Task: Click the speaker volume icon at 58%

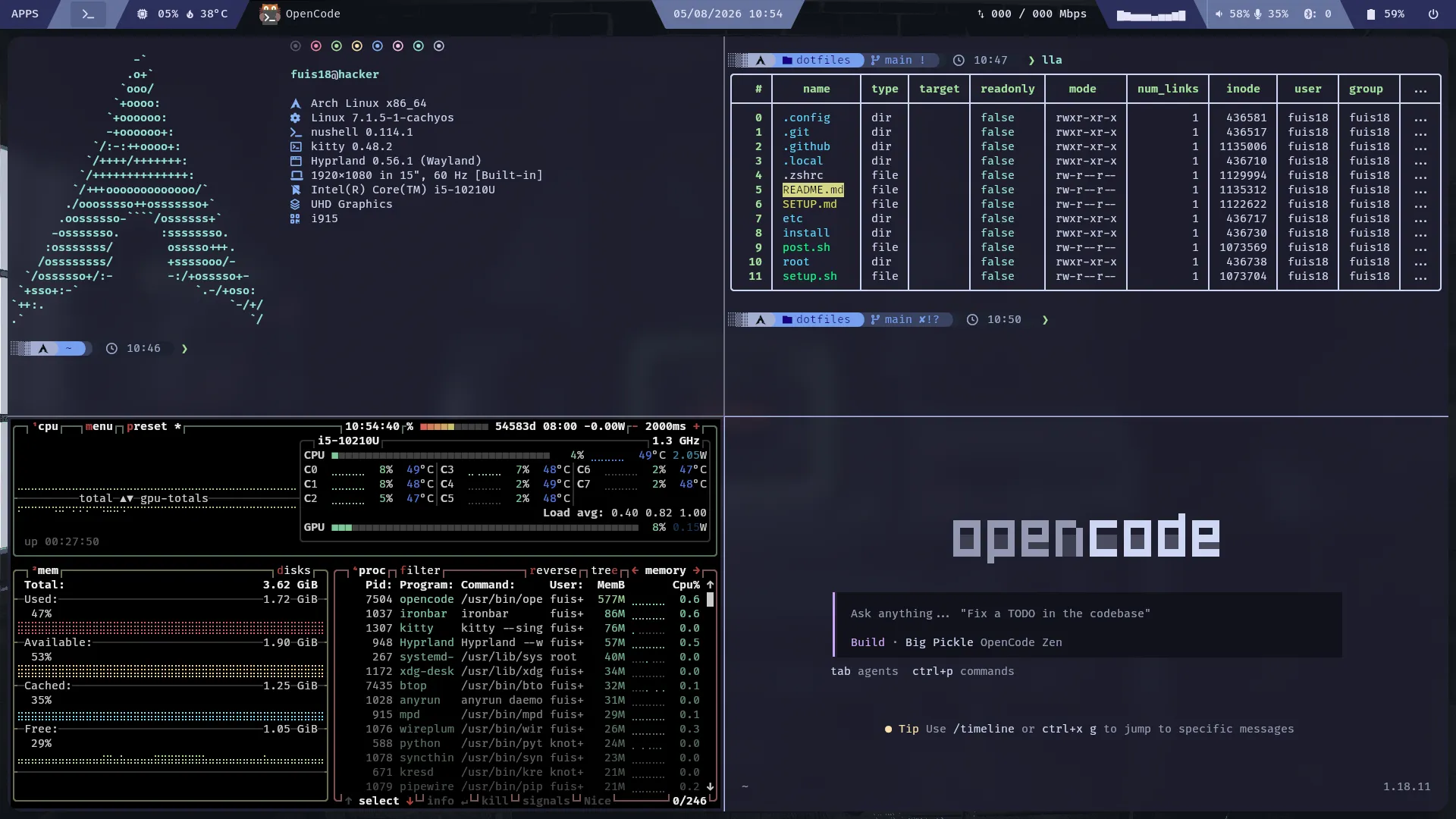Action: 1219,14
